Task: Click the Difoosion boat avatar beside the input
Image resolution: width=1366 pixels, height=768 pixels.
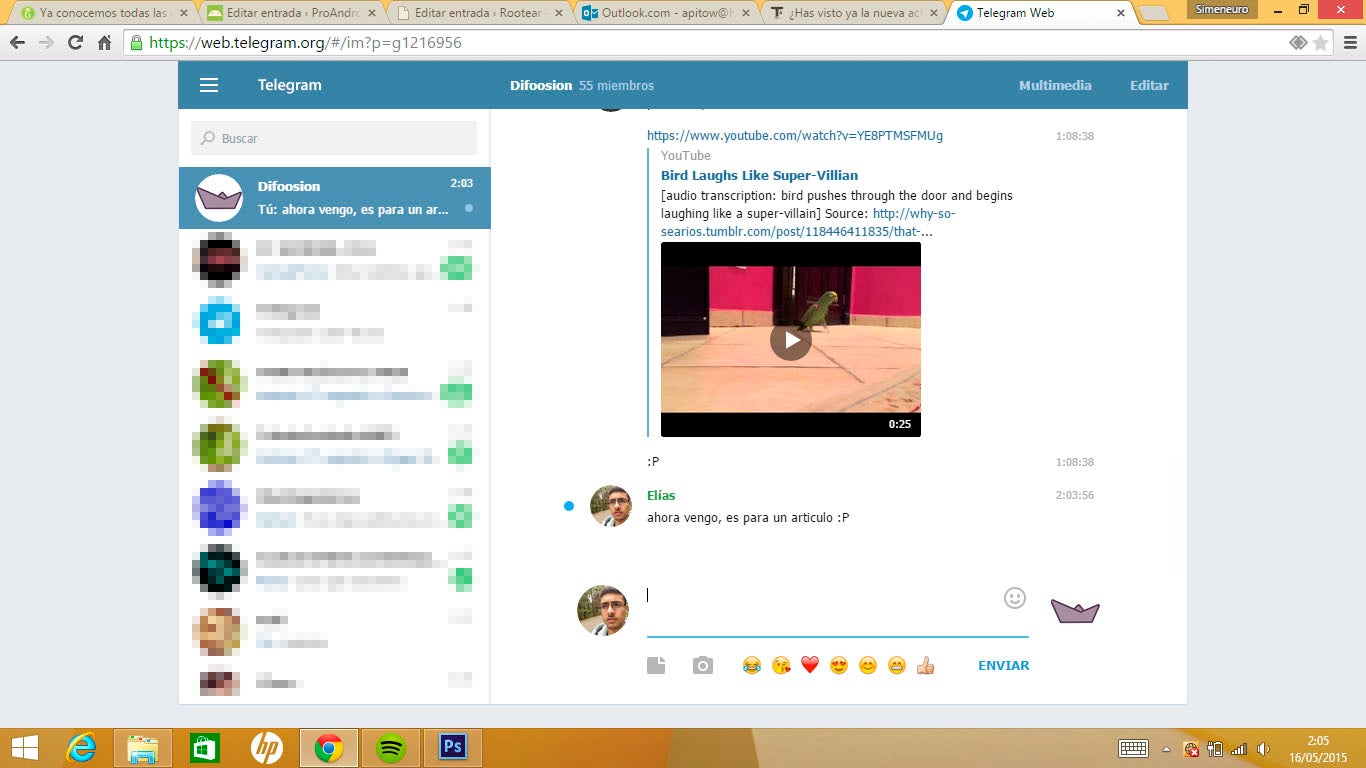Action: coord(1075,610)
